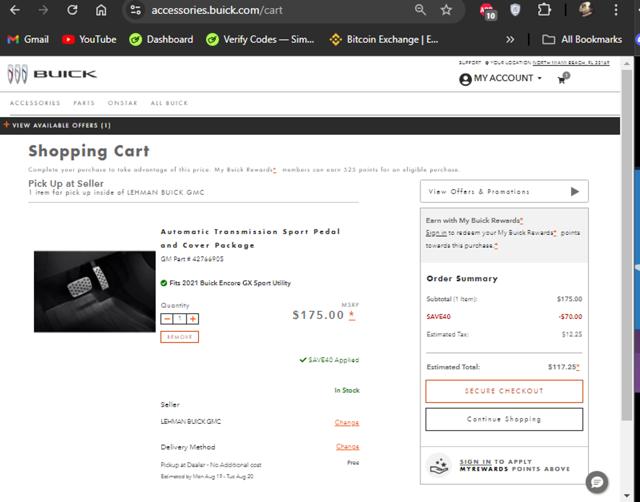Click the SECURE CHECKOUT button
640x502 pixels.
504,391
